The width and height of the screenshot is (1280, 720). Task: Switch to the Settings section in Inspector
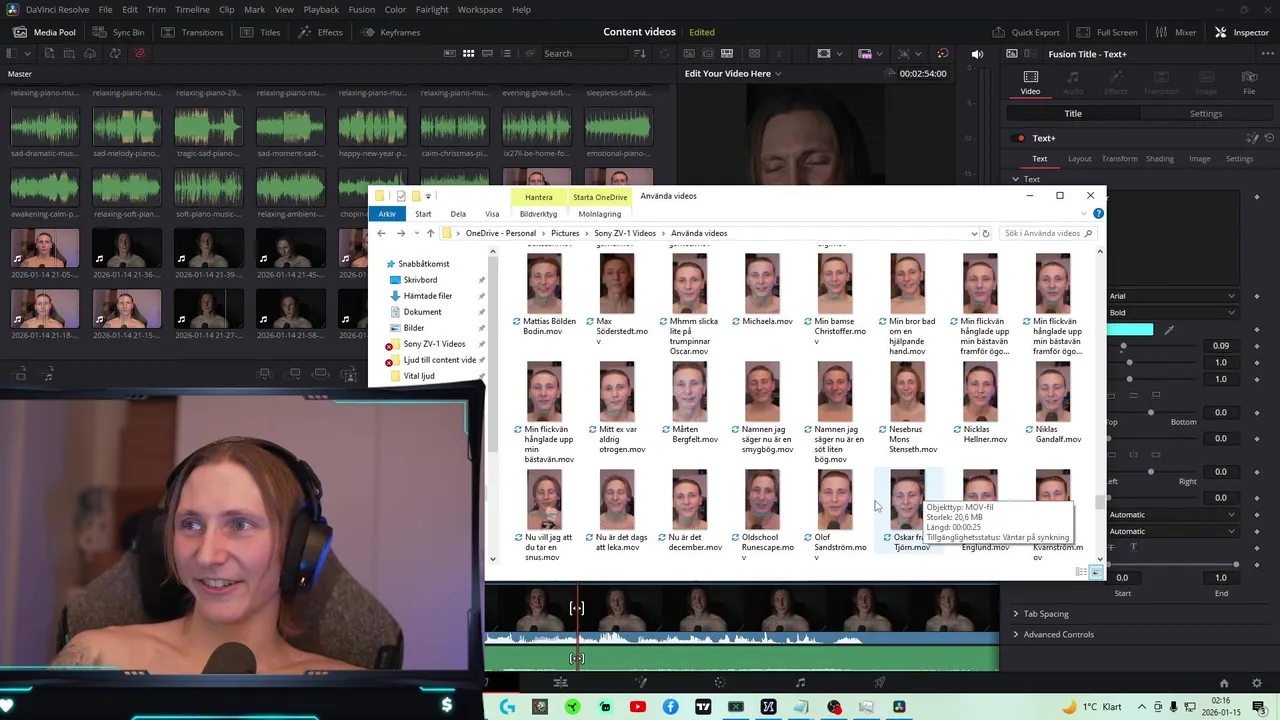[x=1205, y=113]
